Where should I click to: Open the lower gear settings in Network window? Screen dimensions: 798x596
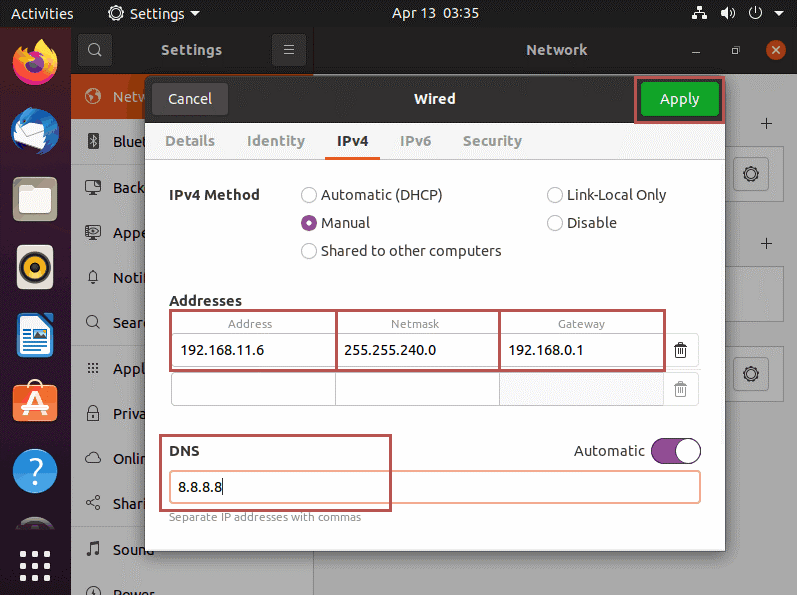coord(751,374)
